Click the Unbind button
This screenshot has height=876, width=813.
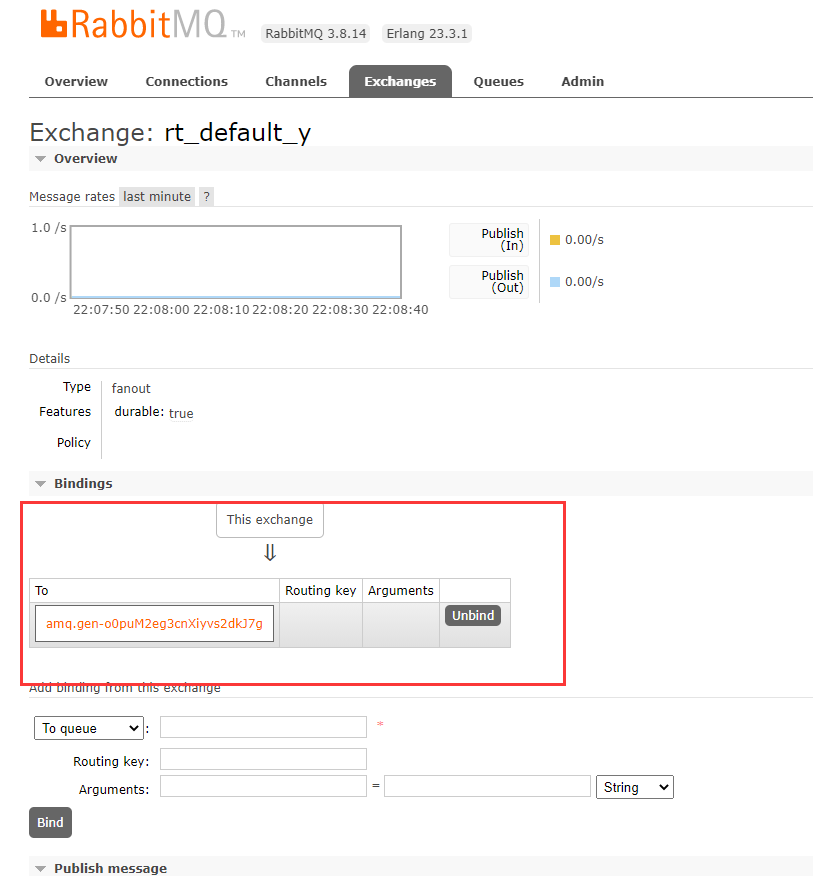click(473, 615)
